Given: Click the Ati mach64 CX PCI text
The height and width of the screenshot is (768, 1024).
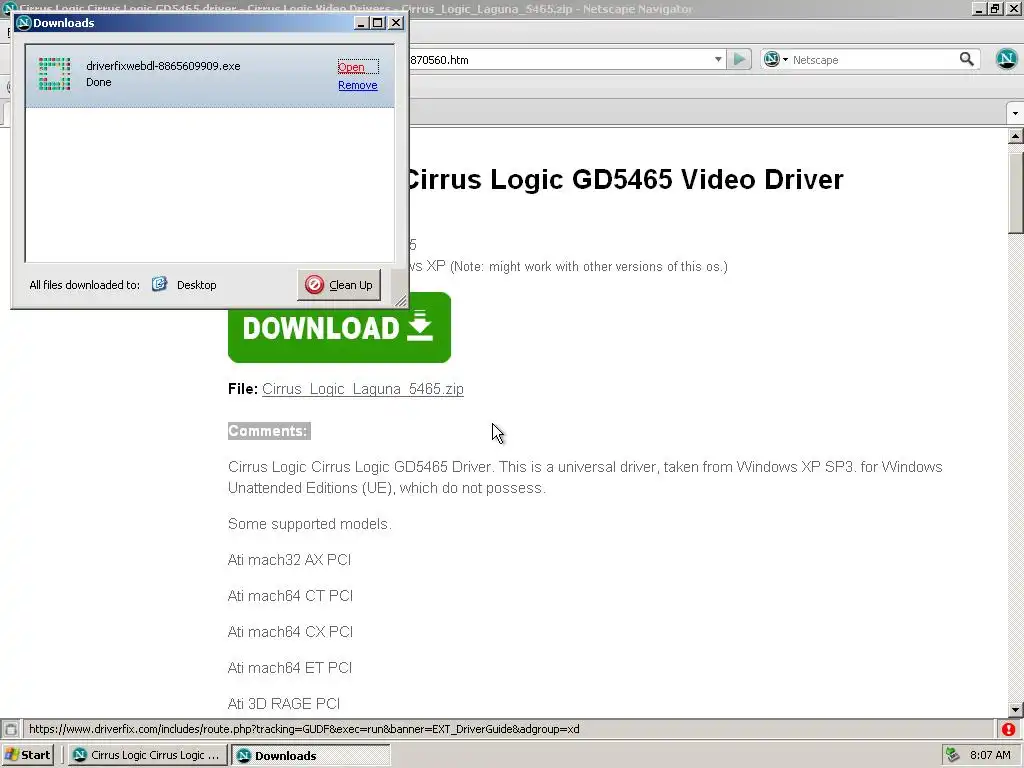Looking at the screenshot, I should (291, 632).
